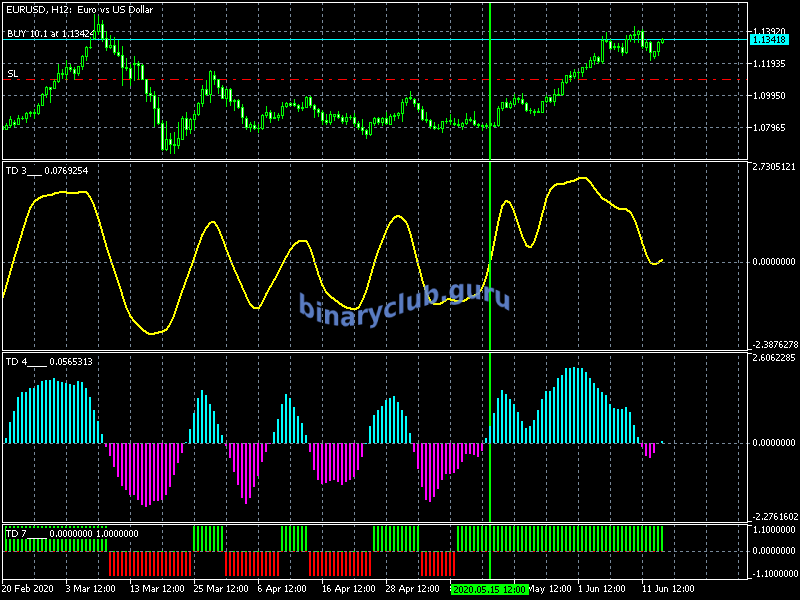Select the BUY 10.1 order label
This screenshot has width=800, height=600.
point(51,33)
